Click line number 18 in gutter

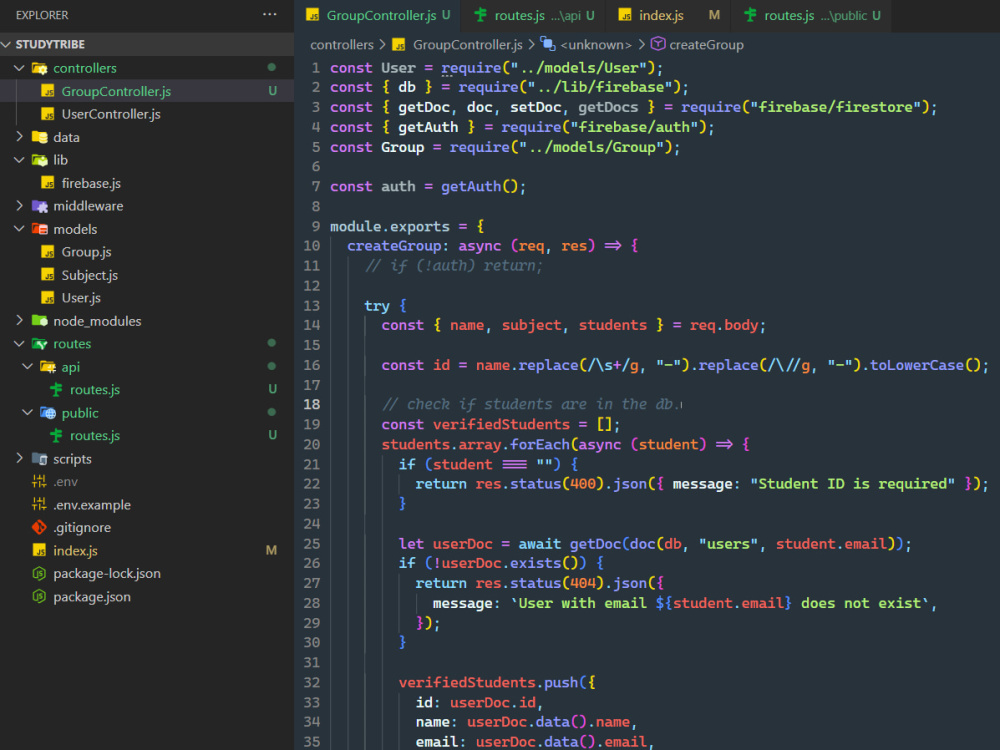(x=312, y=404)
